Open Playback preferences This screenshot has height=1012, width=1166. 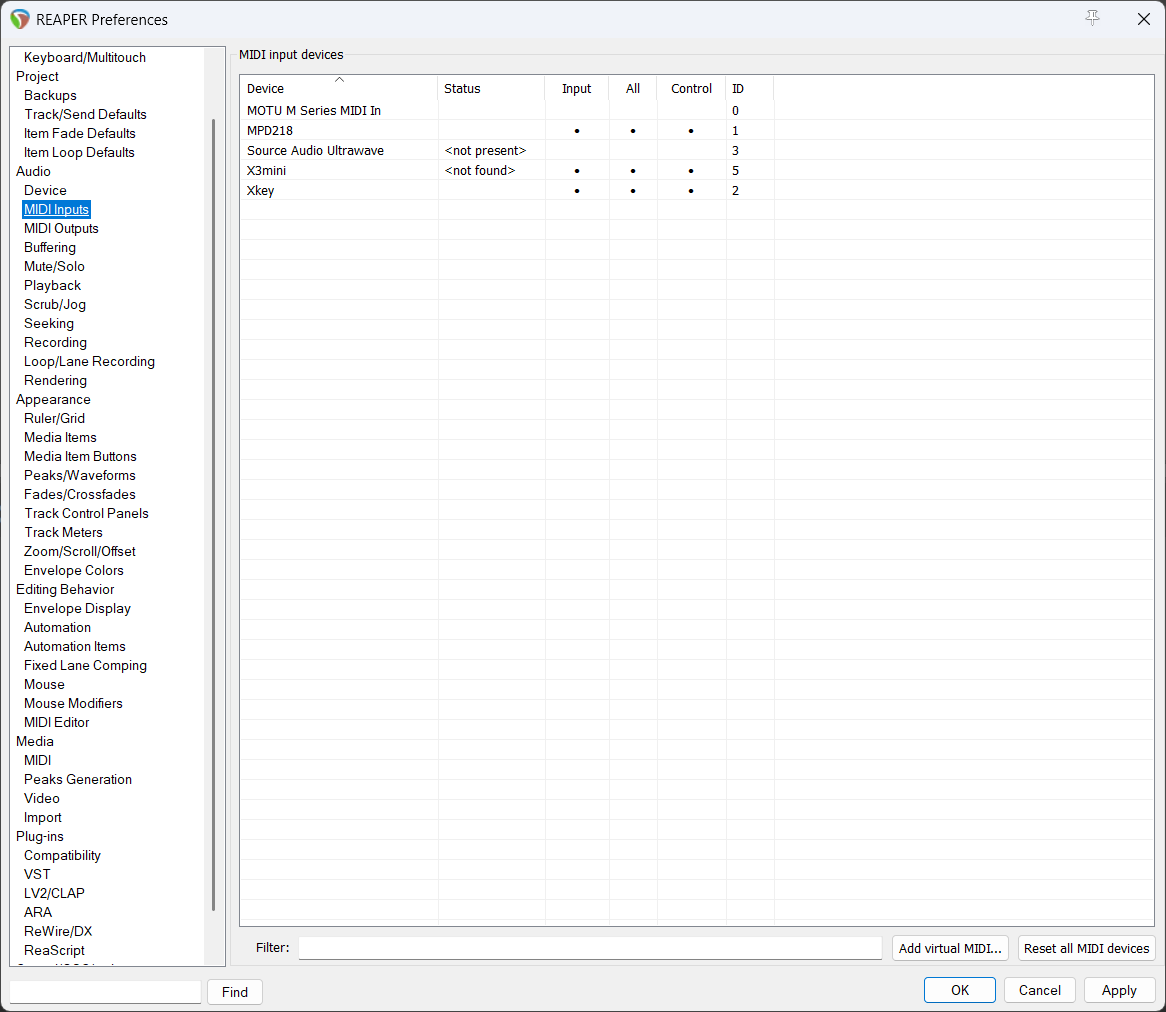pos(52,286)
